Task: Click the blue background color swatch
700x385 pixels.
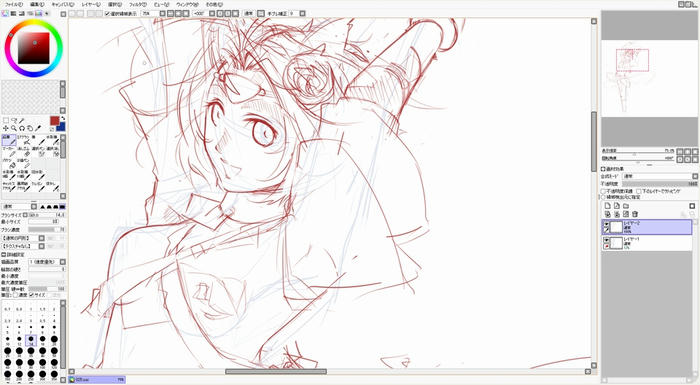Action: tap(62, 127)
